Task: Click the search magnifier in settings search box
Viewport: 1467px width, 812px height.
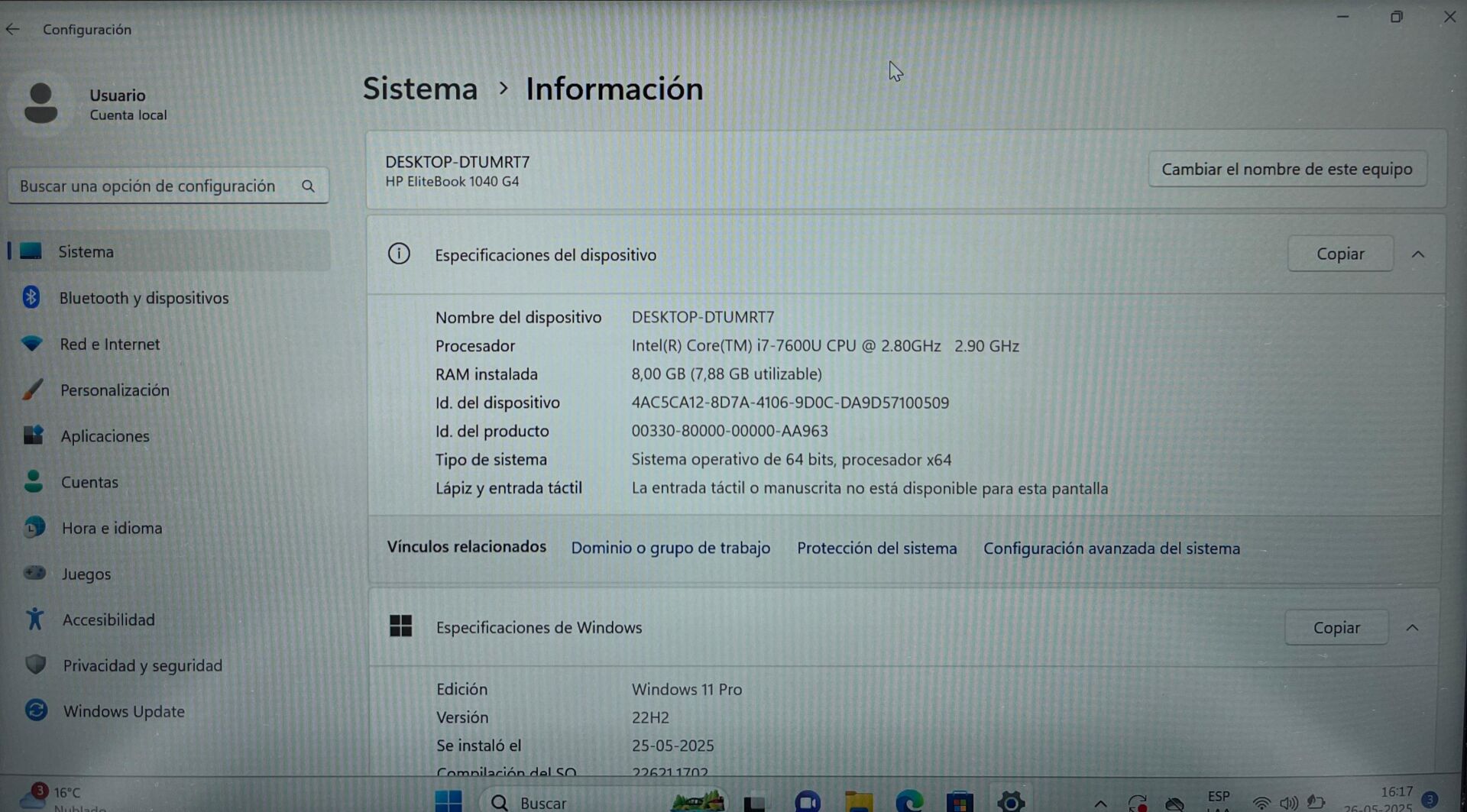Action: 308,186
